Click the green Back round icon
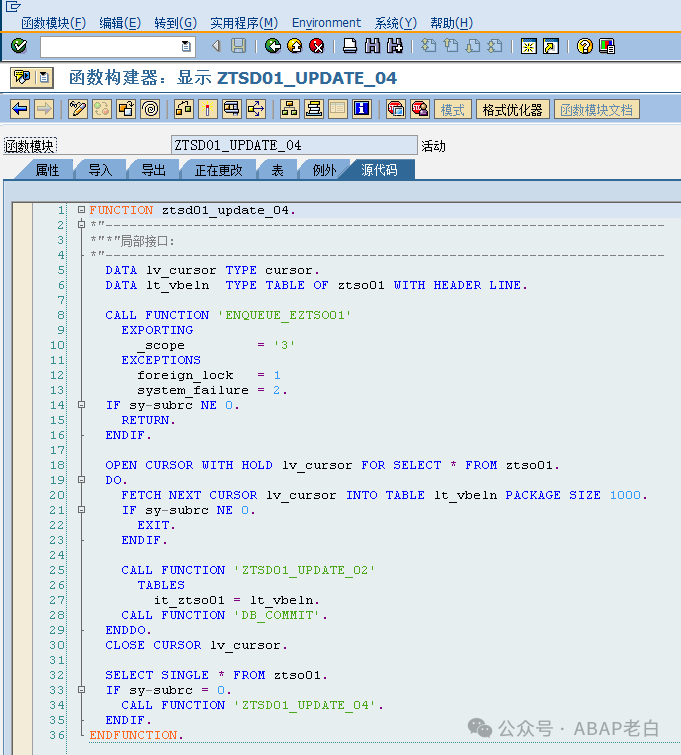Image resolution: width=681 pixels, height=755 pixels. pyautogui.click(x=273, y=46)
